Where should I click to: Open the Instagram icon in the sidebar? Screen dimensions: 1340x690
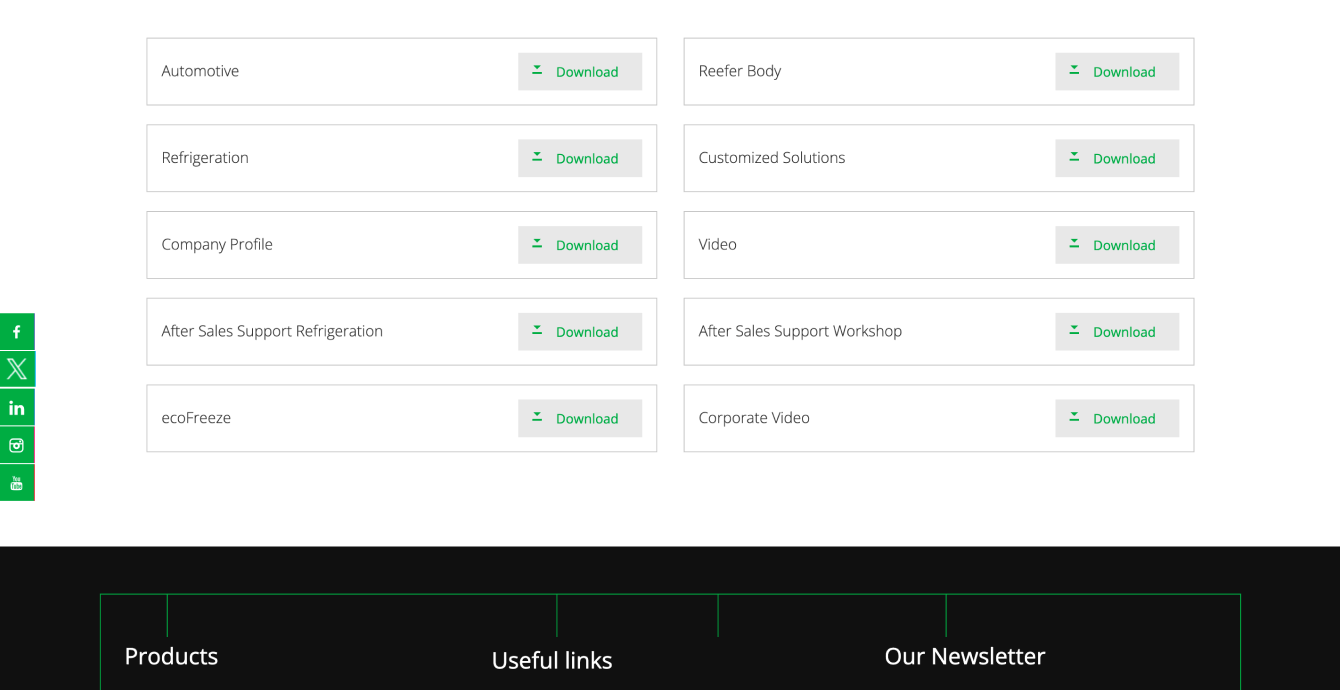(x=17, y=445)
